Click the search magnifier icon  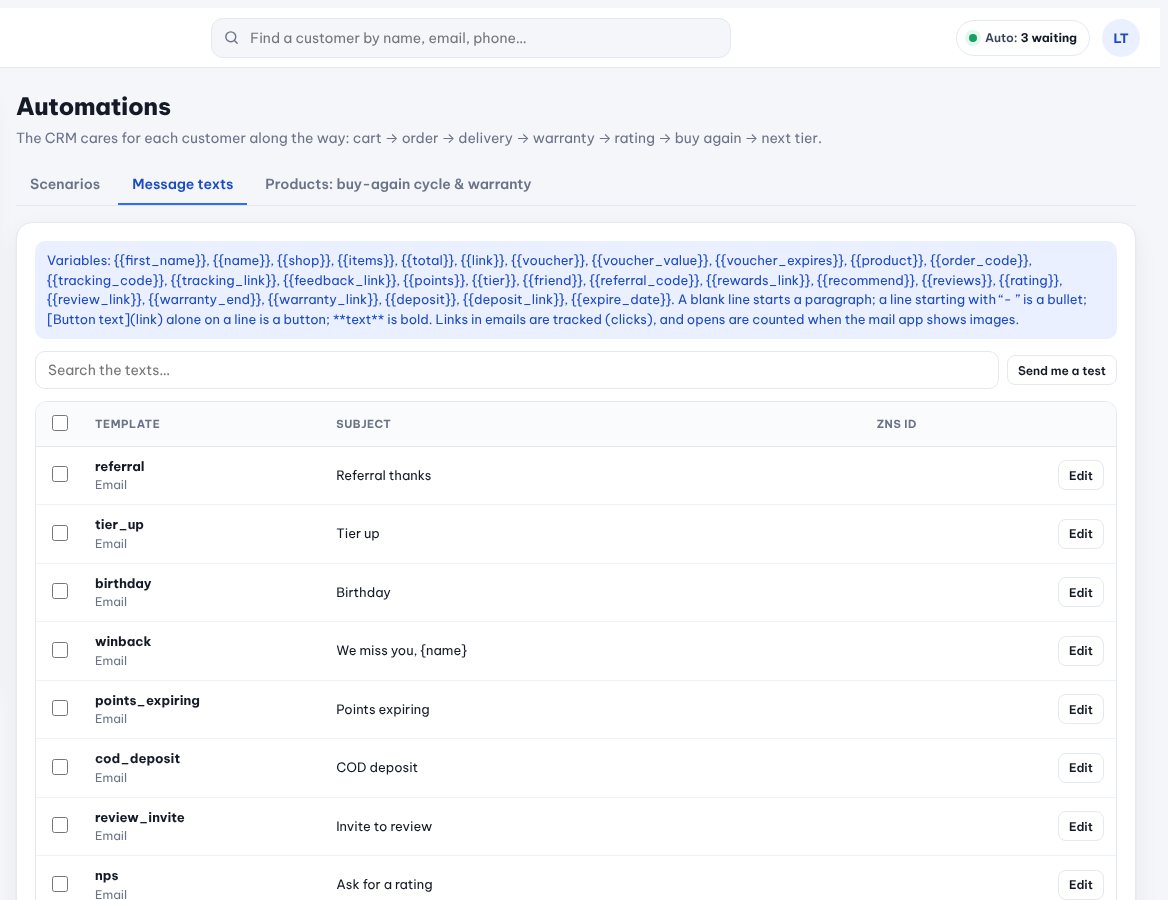click(x=232, y=38)
